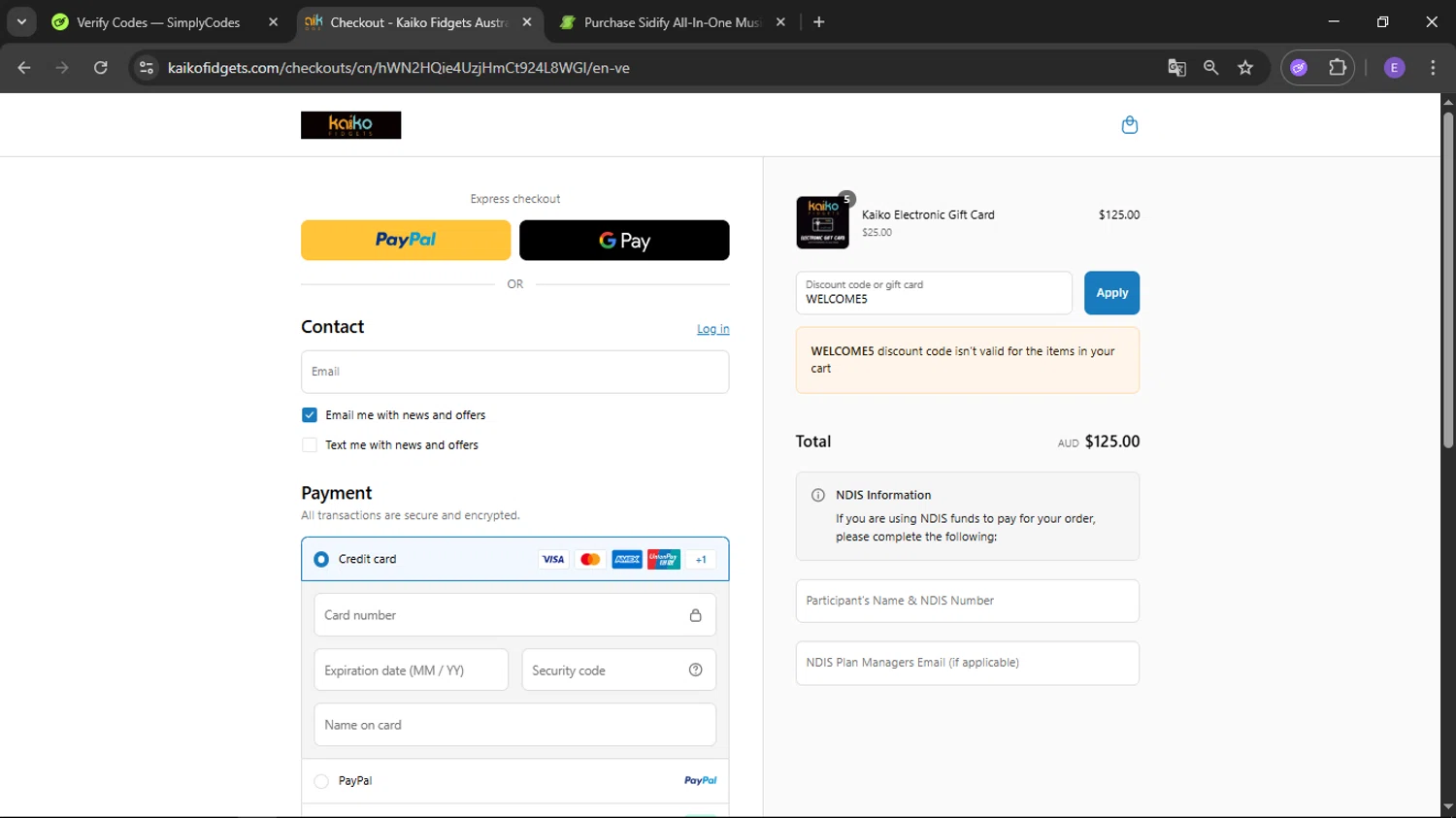Image resolution: width=1456 pixels, height=818 pixels.
Task: Reload the current page
Action: [101, 68]
